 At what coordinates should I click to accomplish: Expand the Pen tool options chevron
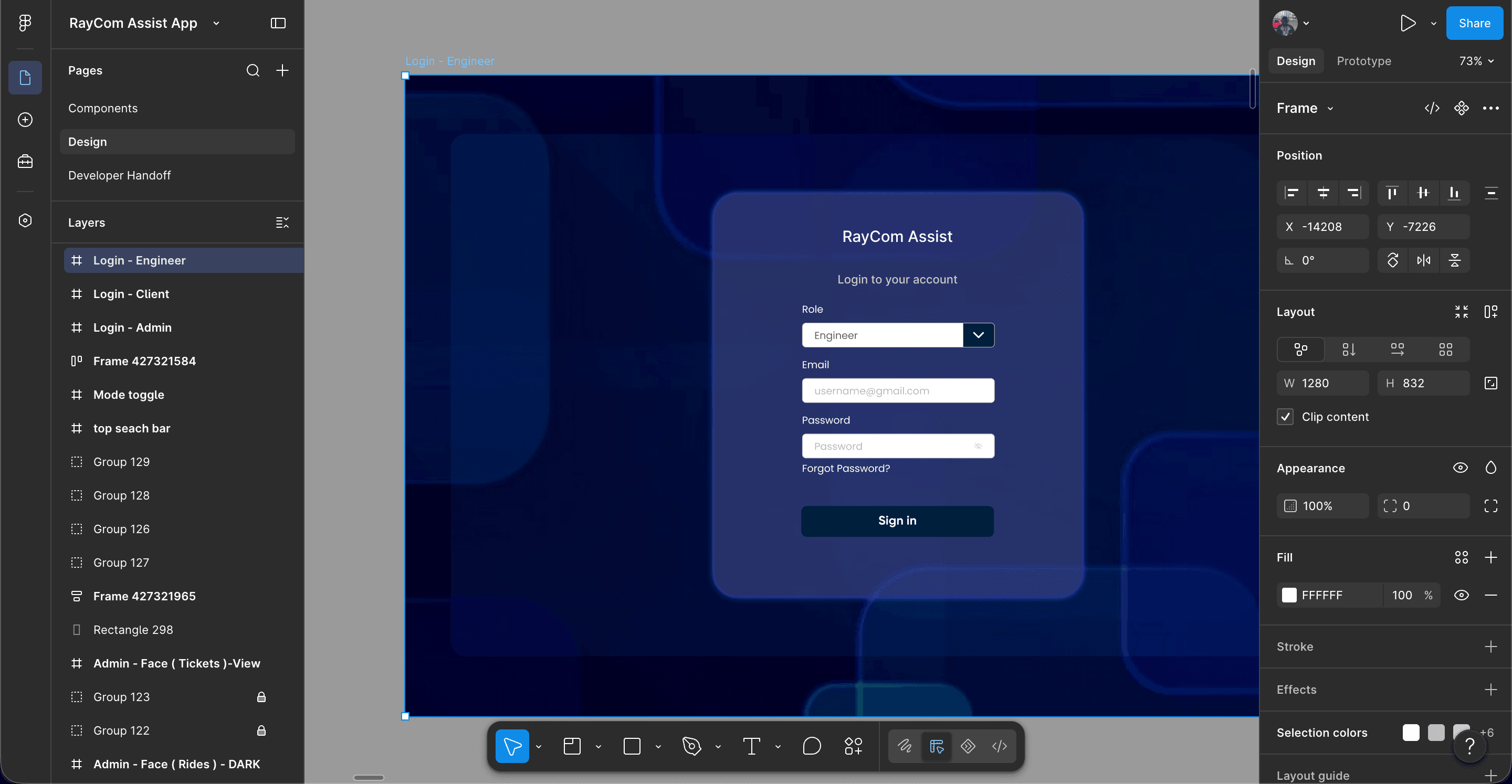click(718, 746)
